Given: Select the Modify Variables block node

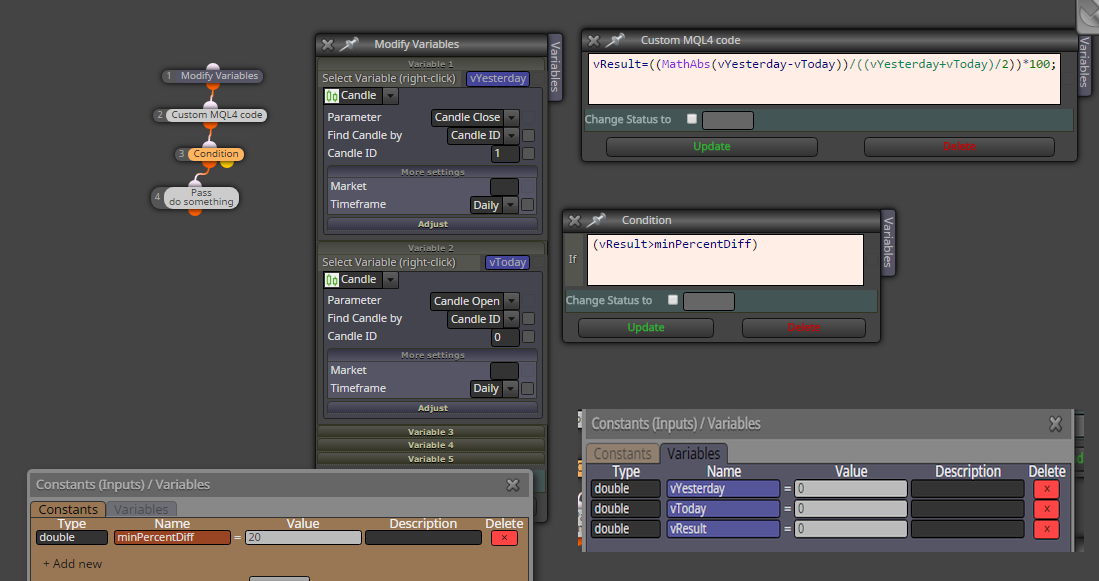Looking at the screenshot, I should pos(212,76).
